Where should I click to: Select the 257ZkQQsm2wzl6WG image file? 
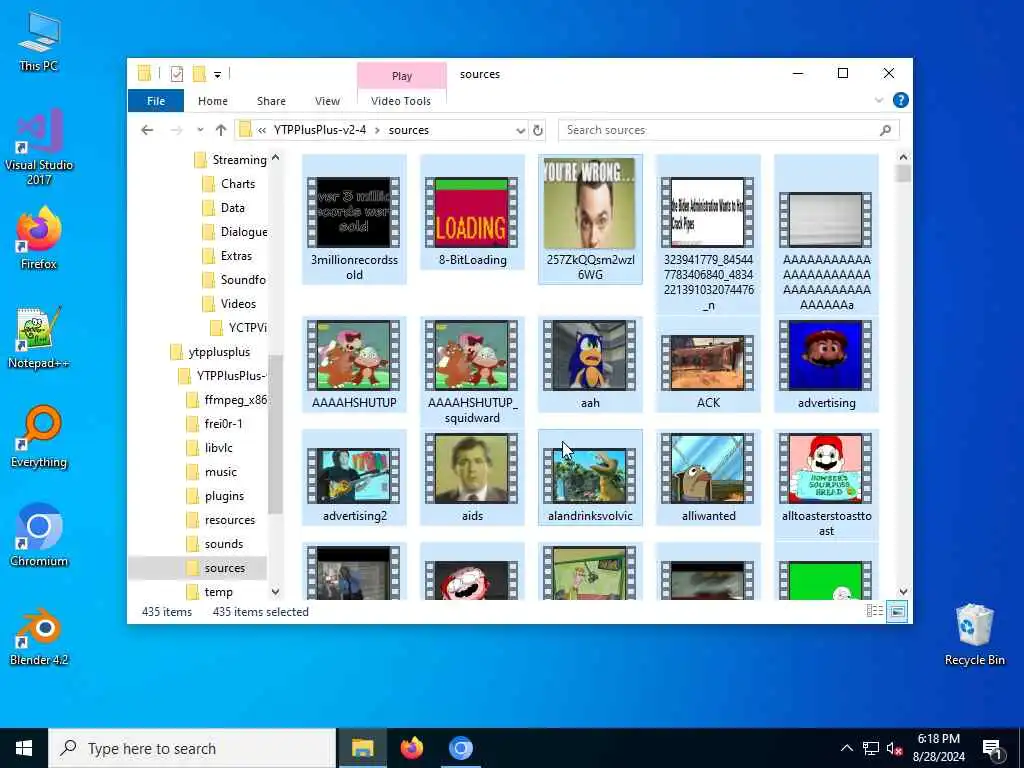[x=590, y=219]
